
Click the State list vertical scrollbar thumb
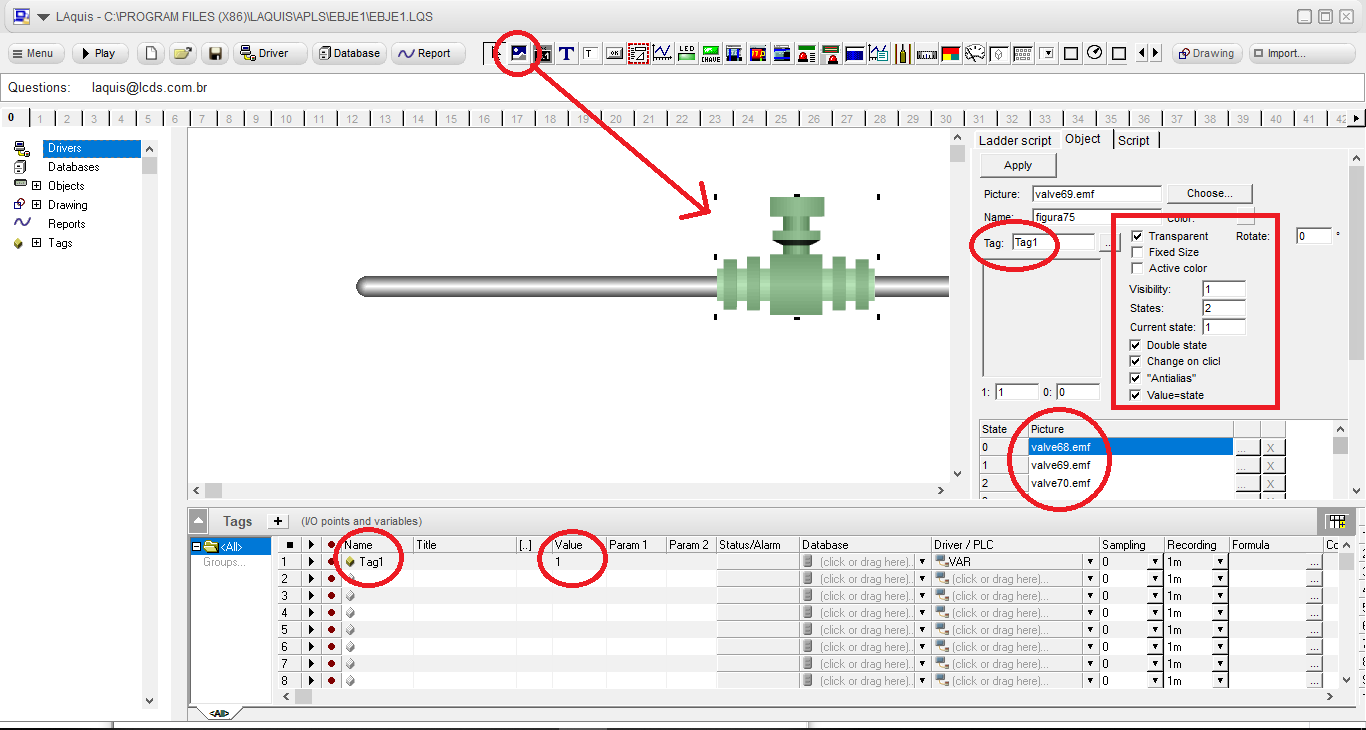pyautogui.click(x=1341, y=445)
